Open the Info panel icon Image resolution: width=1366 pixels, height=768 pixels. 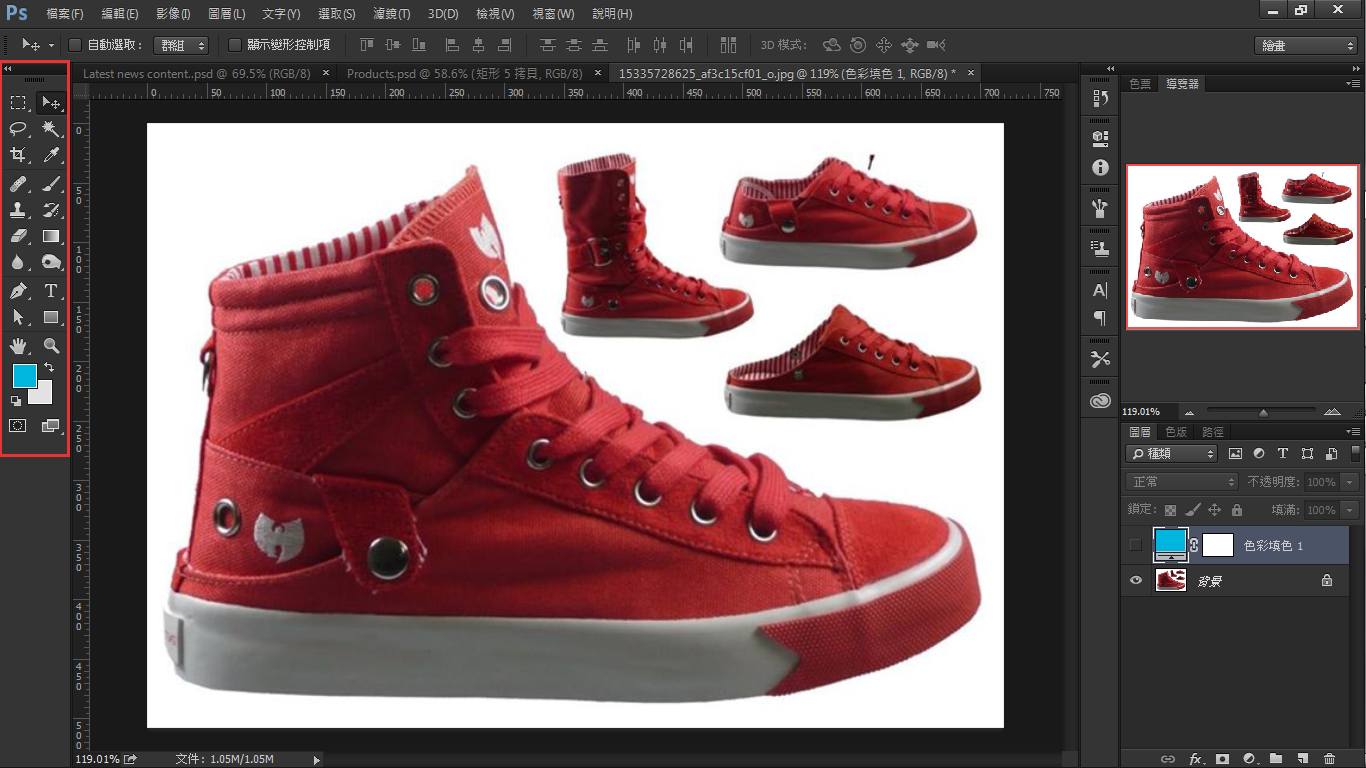1100,168
